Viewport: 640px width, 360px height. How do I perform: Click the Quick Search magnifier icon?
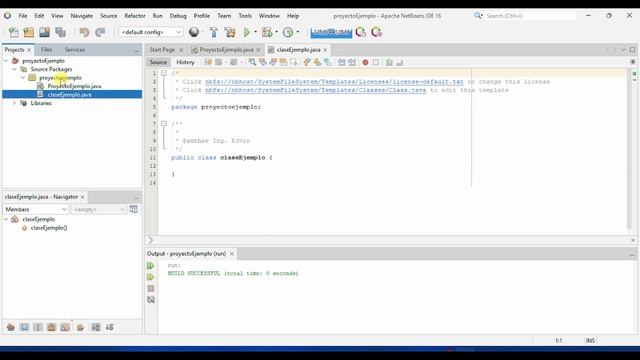(x=478, y=16)
